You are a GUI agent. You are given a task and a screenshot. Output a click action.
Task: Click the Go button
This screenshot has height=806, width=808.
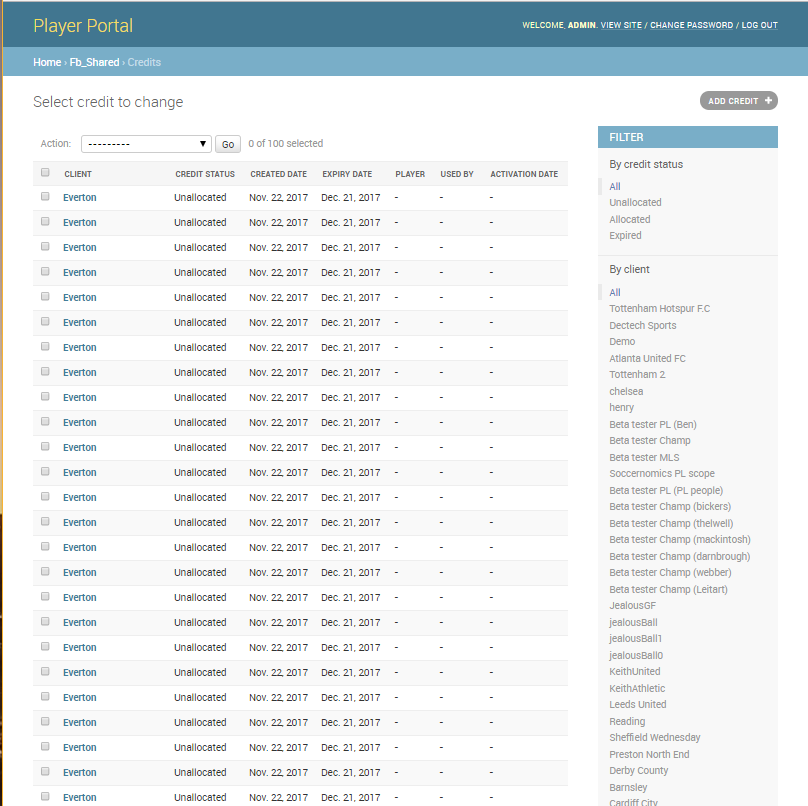coord(228,144)
